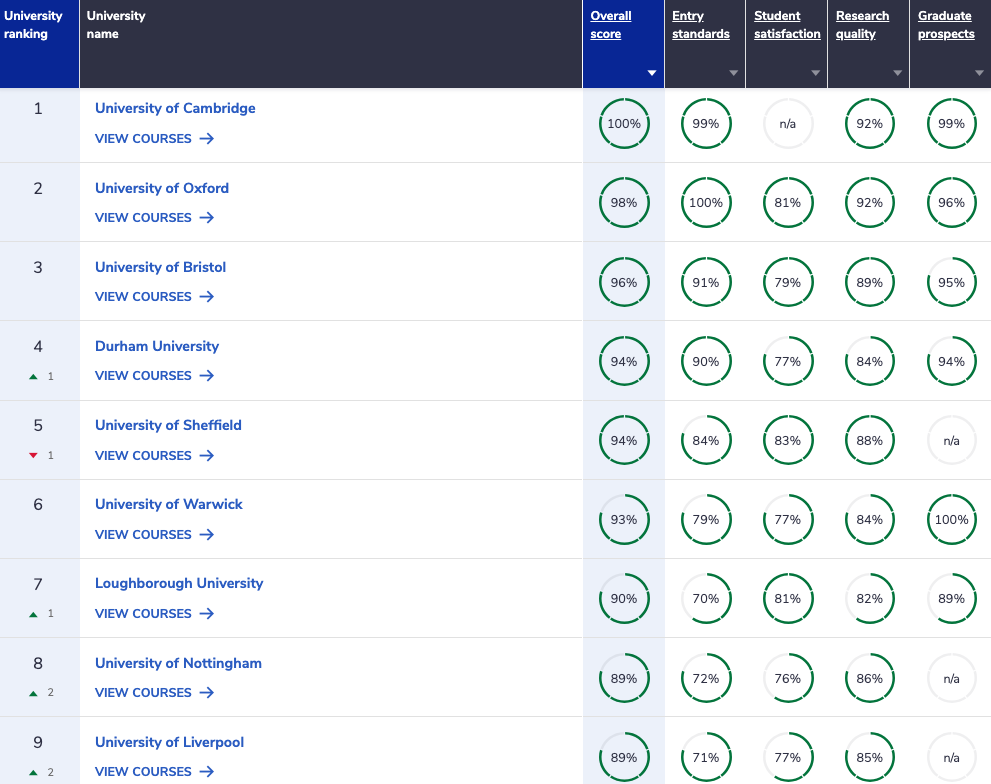This screenshot has height=784, width=991.
Task: Click Loughborough 82% research quality ring
Action: click(870, 598)
